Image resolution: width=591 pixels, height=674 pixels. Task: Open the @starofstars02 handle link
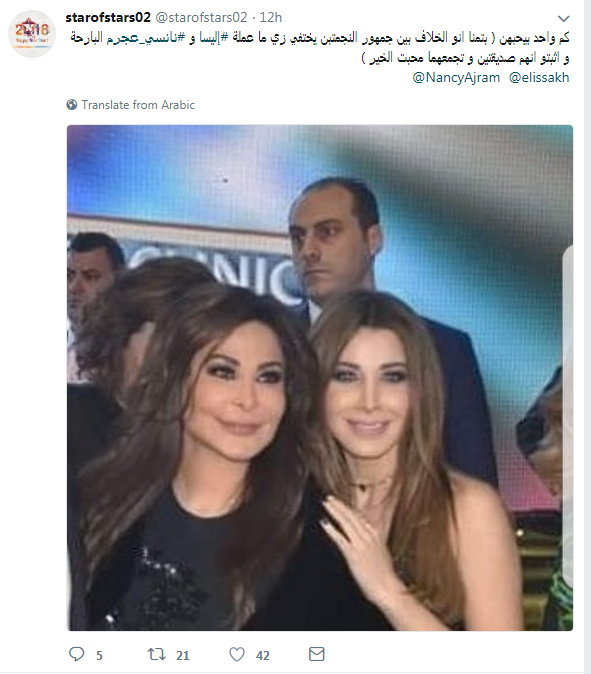tap(201, 17)
